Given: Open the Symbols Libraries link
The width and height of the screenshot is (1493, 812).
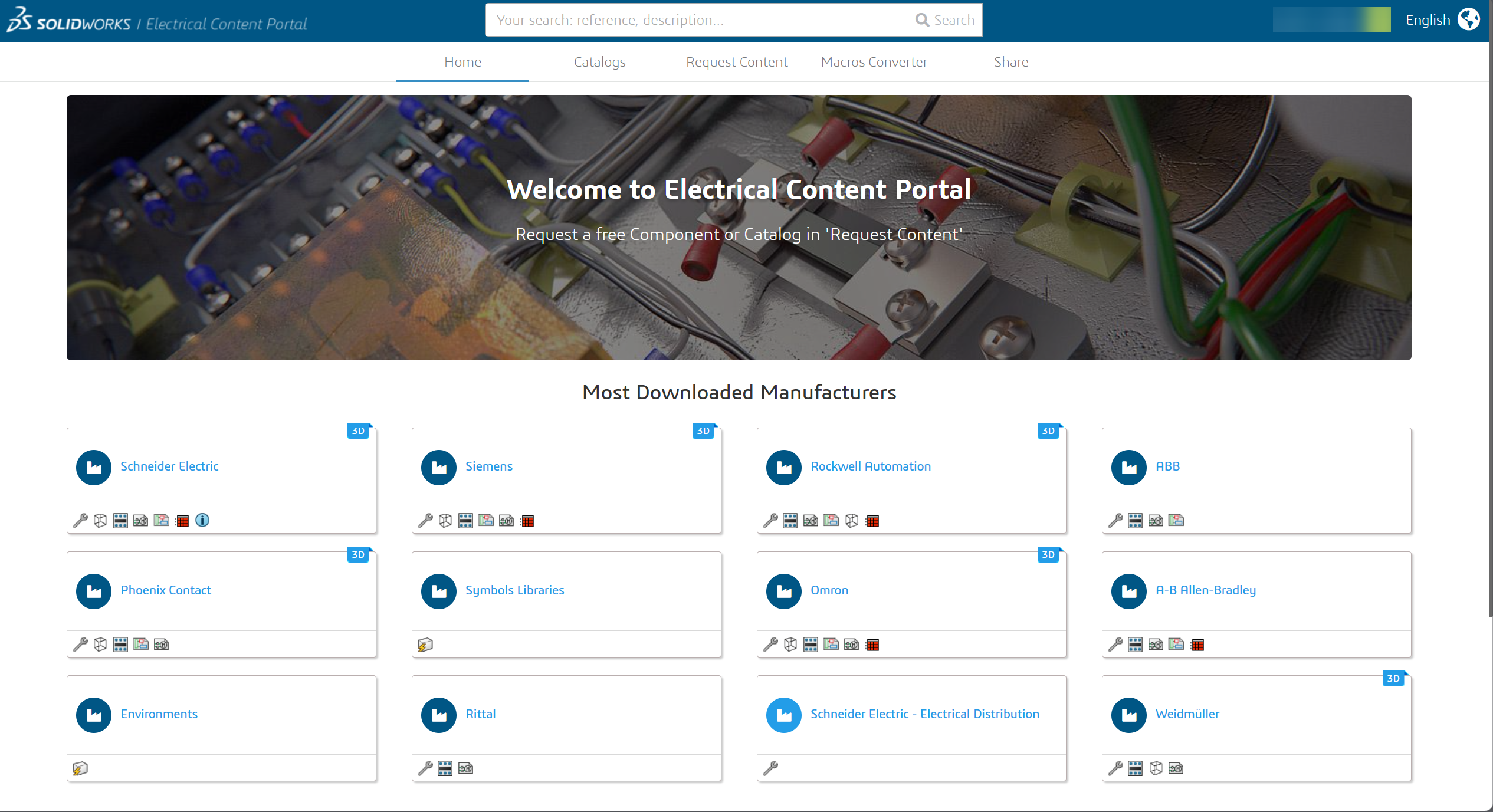Looking at the screenshot, I should pyautogui.click(x=515, y=590).
